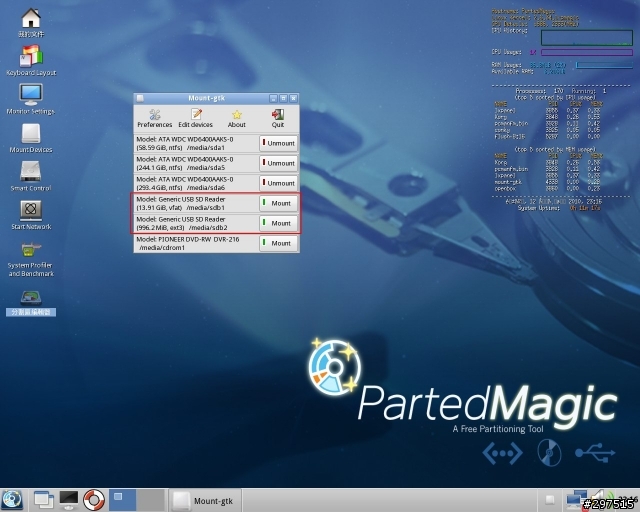Open the Monitor Settings desktop icon
The image size is (640, 512).
click(31, 99)
